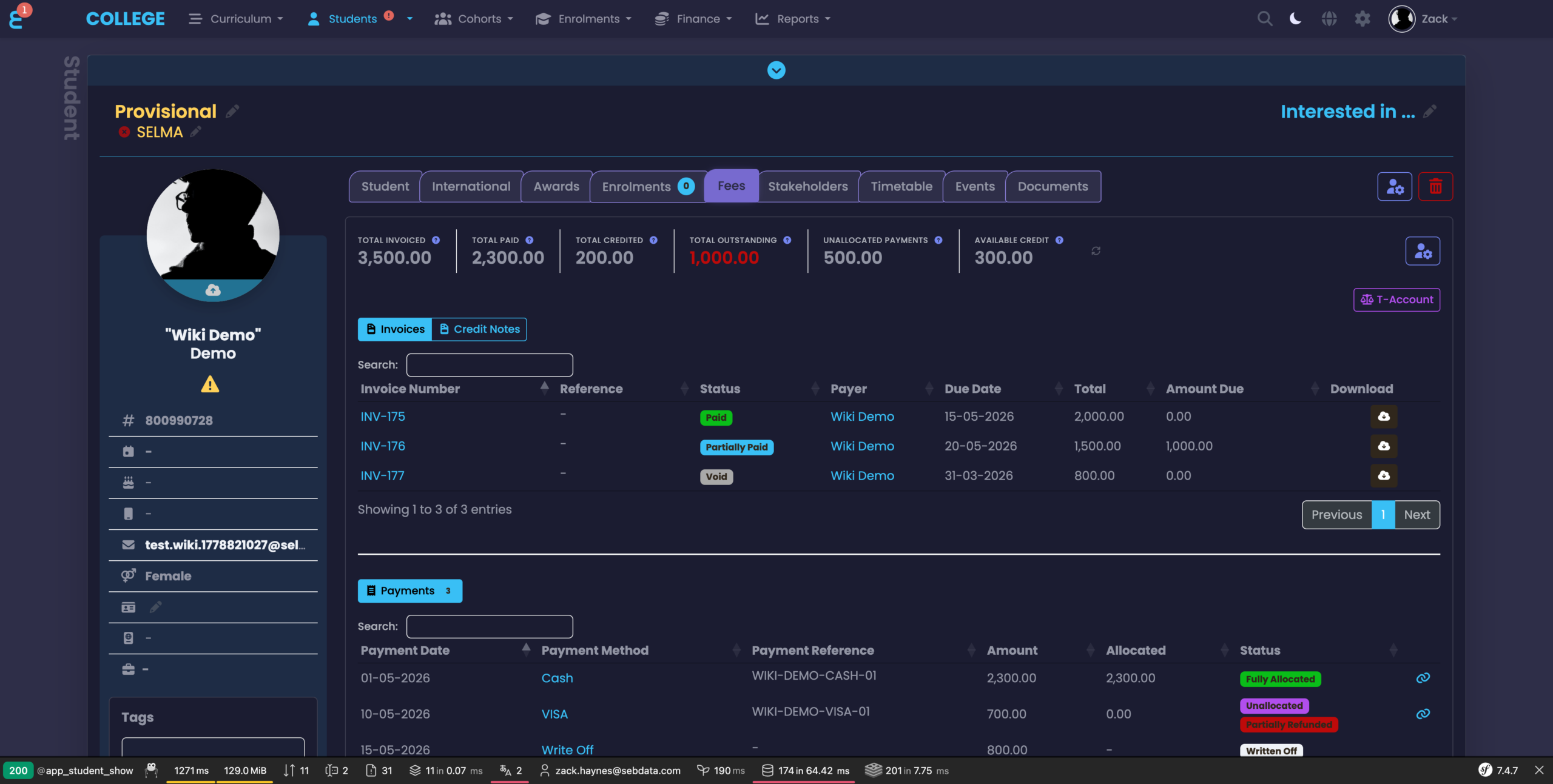Image resolution: width=1553 pixels, height=784 pixels.
Task: Open the T-Account button
Action: click(x=1396, y=300)
